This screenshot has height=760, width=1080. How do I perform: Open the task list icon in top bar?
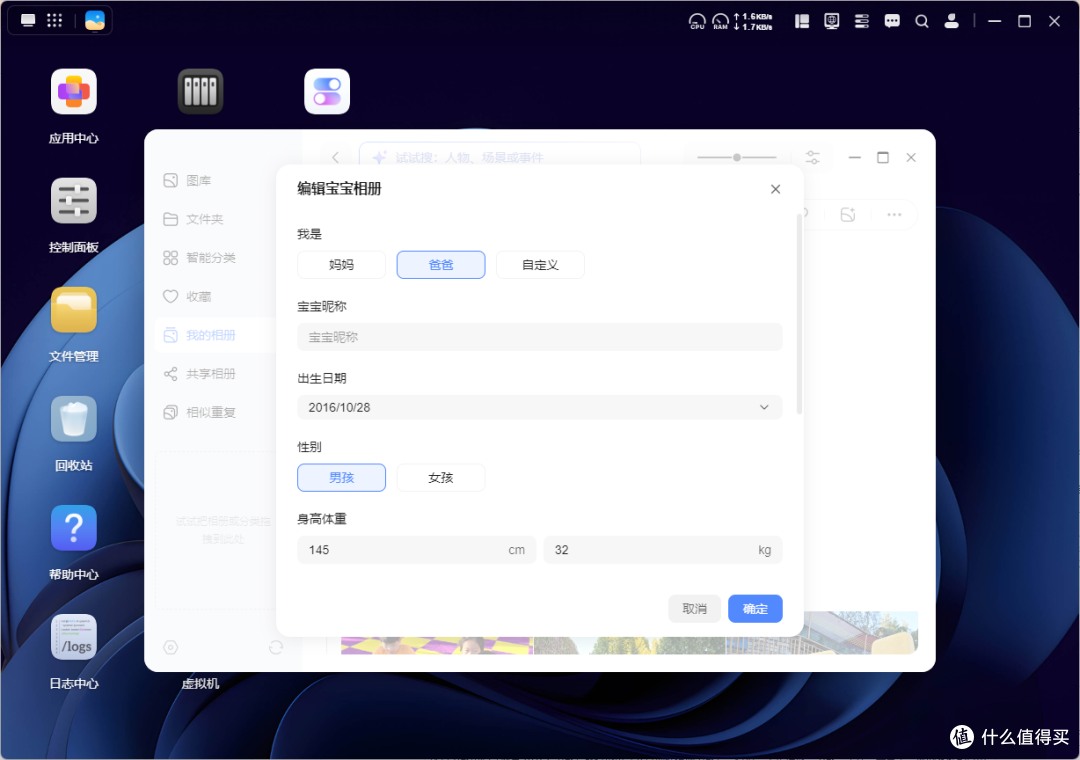tap(862, 21)
